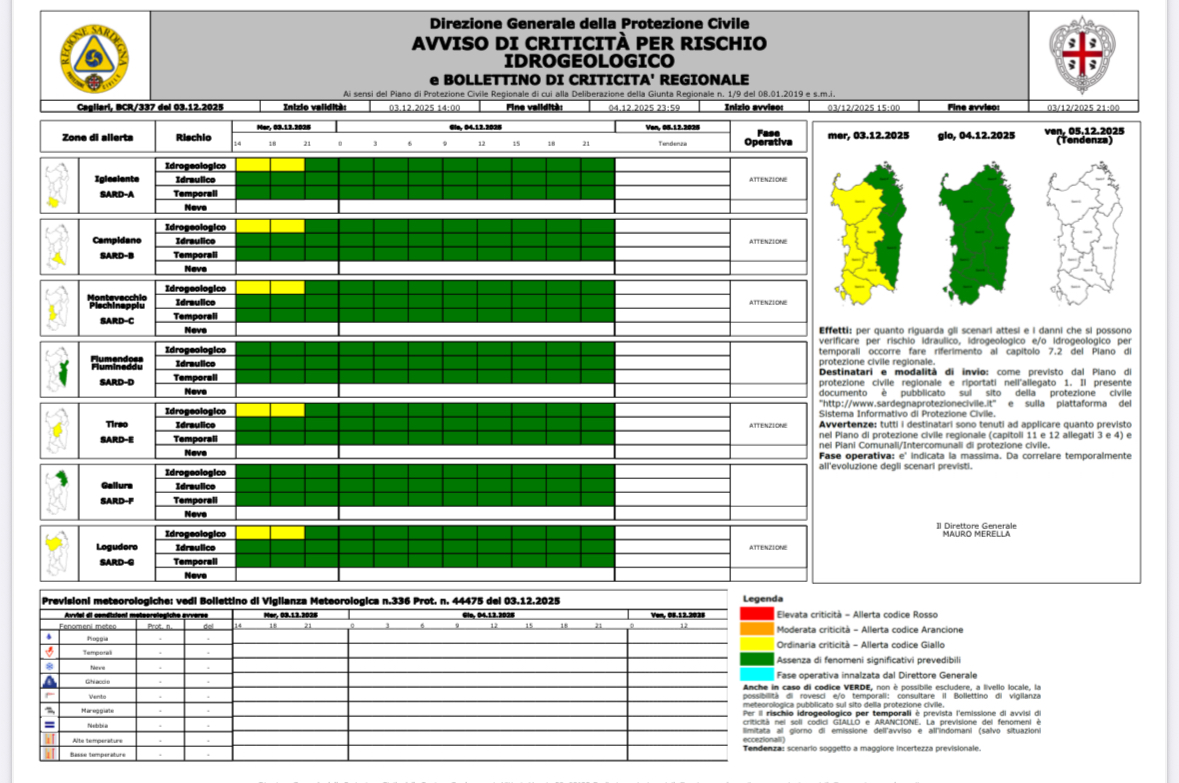Click the Fase Operativa column header
Screen dimensions: 1179x783
(x=768, y=137)
